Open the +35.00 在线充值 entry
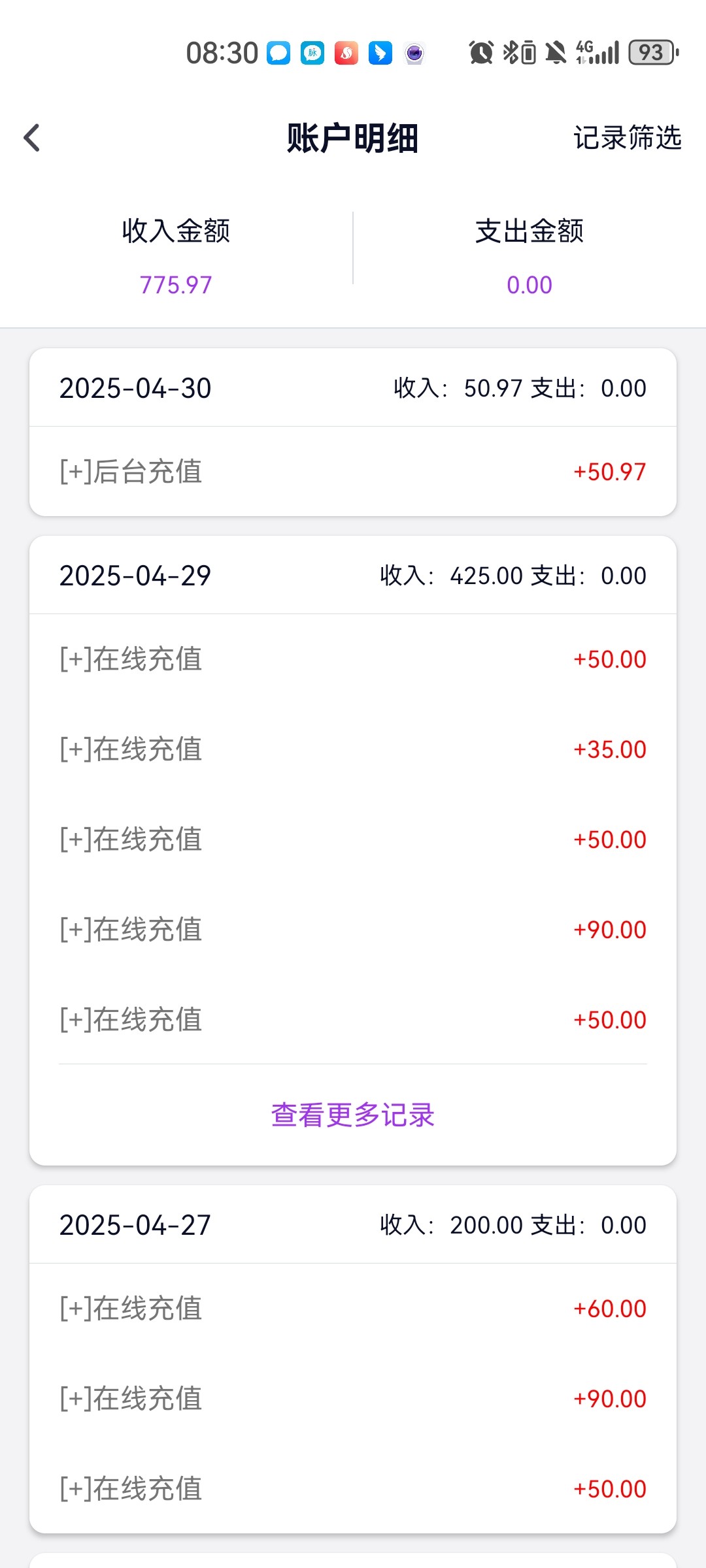The width and height of the screenshot is (706, 1568). [353, 749]
